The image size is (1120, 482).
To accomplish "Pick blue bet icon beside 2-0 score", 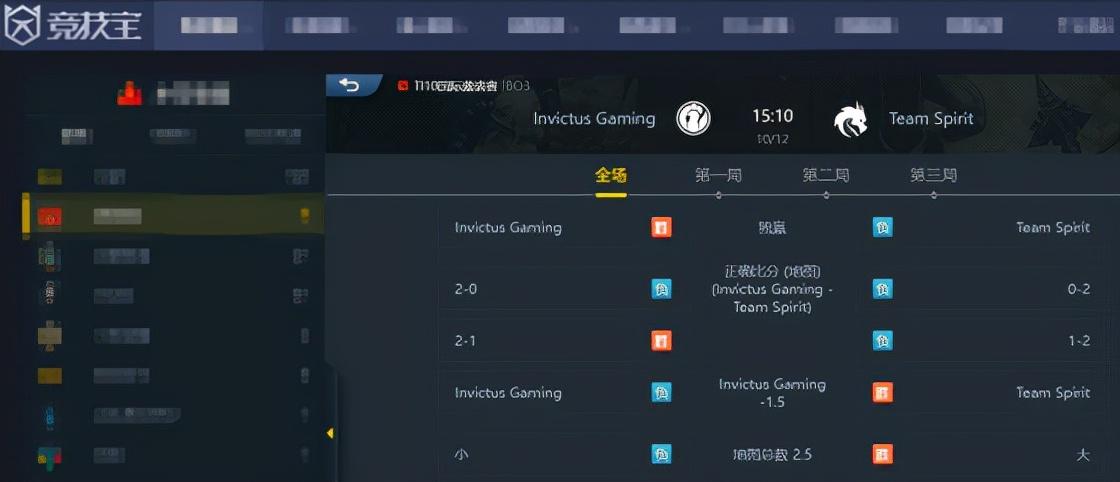I will coord(661,289).
